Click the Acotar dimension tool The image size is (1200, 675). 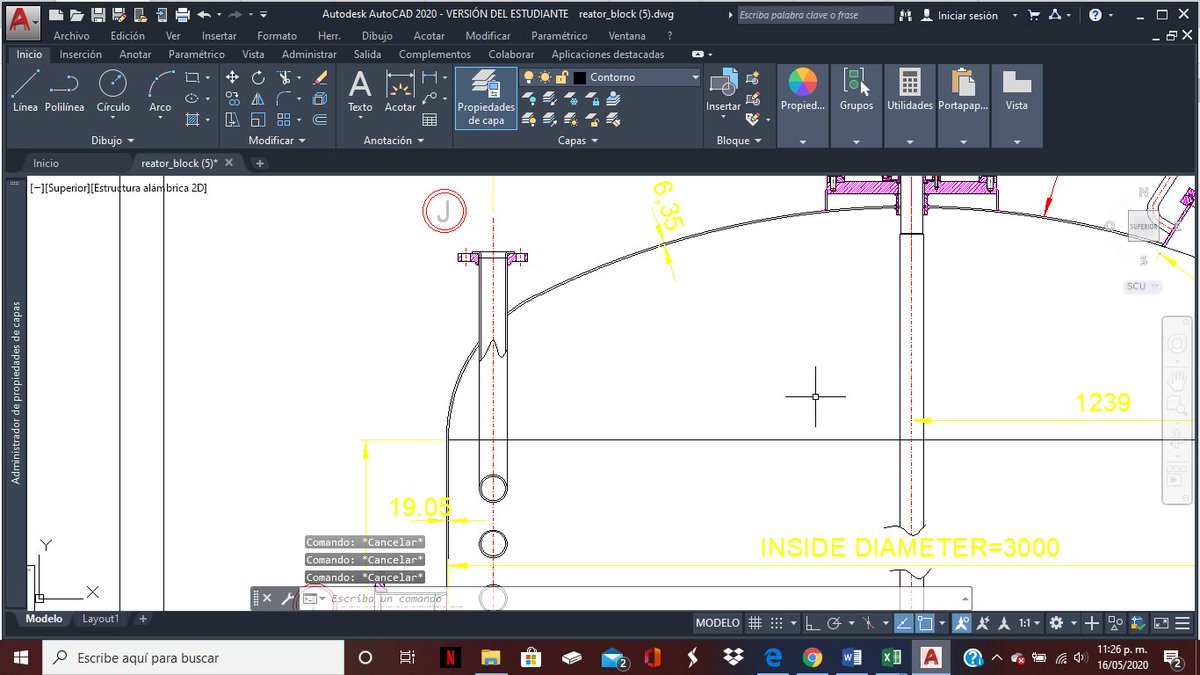click(400, 91)
